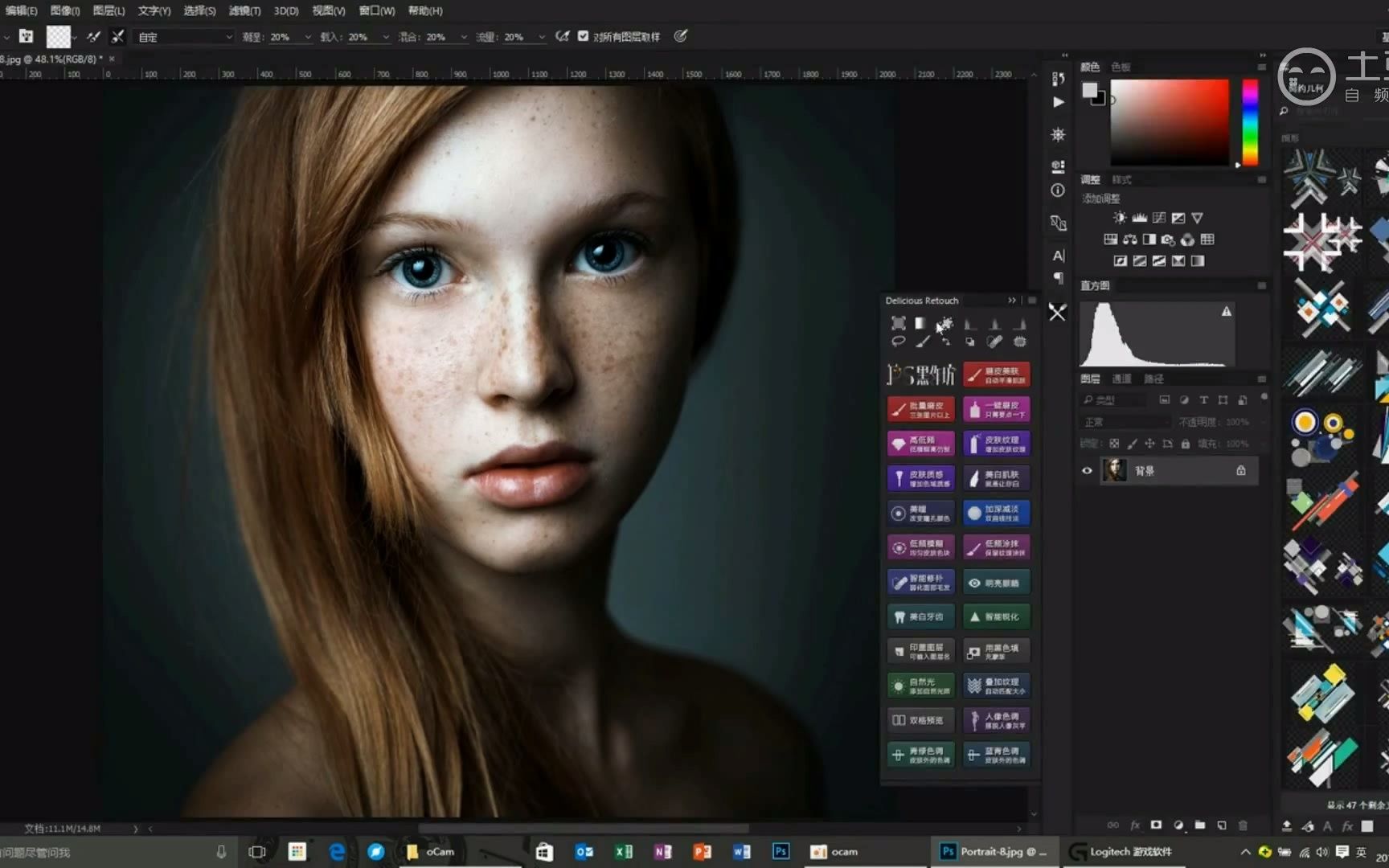Screen dimensions: 1389x868
Task: Add a Color Balance adjustment
Action: [1130, 240]
